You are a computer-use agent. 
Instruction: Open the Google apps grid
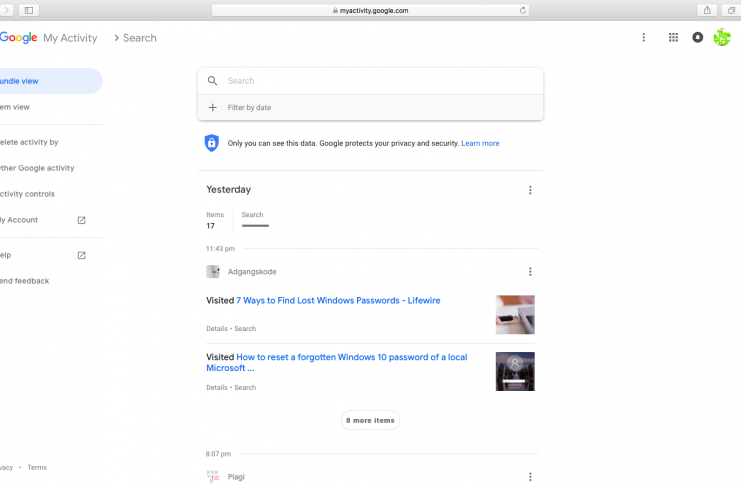click(673, 37)
